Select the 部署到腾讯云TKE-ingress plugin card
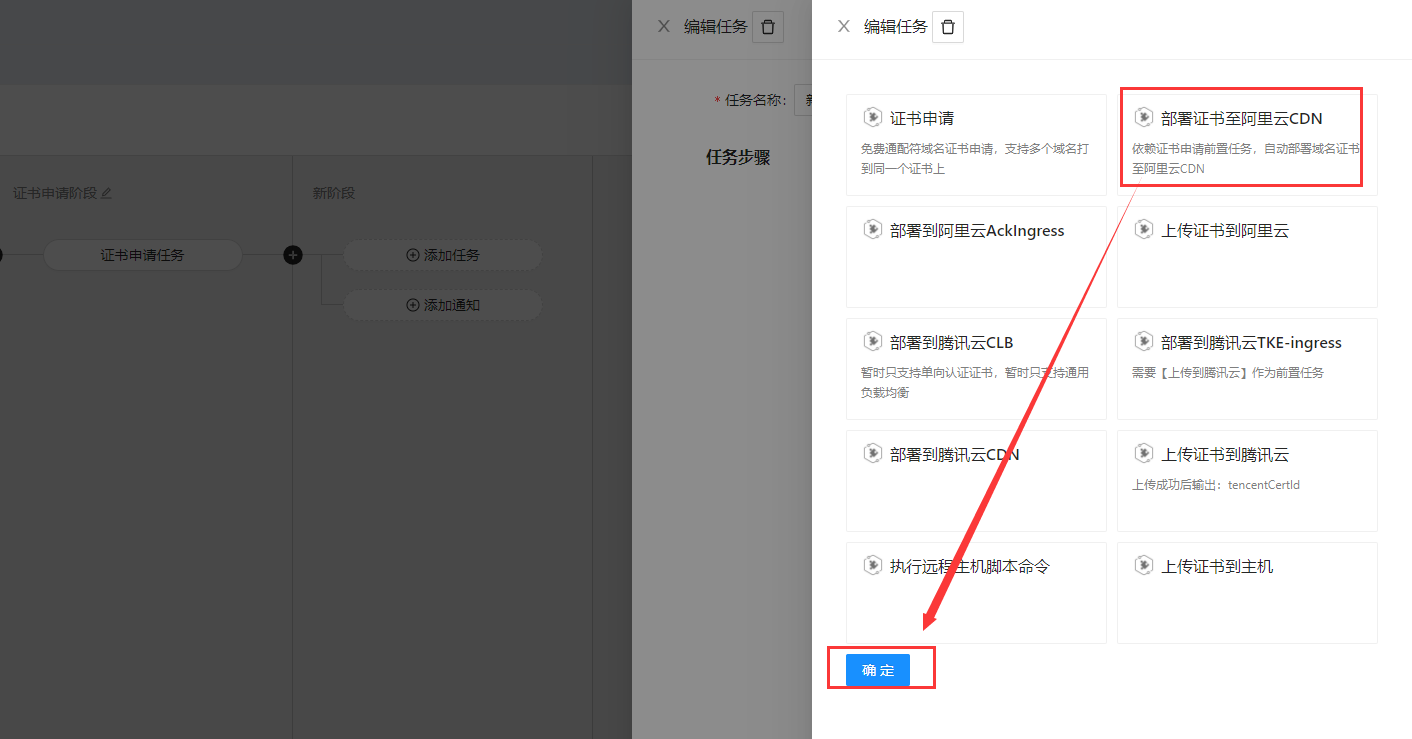This screenshot has width=1412, height=739. 1247,368
